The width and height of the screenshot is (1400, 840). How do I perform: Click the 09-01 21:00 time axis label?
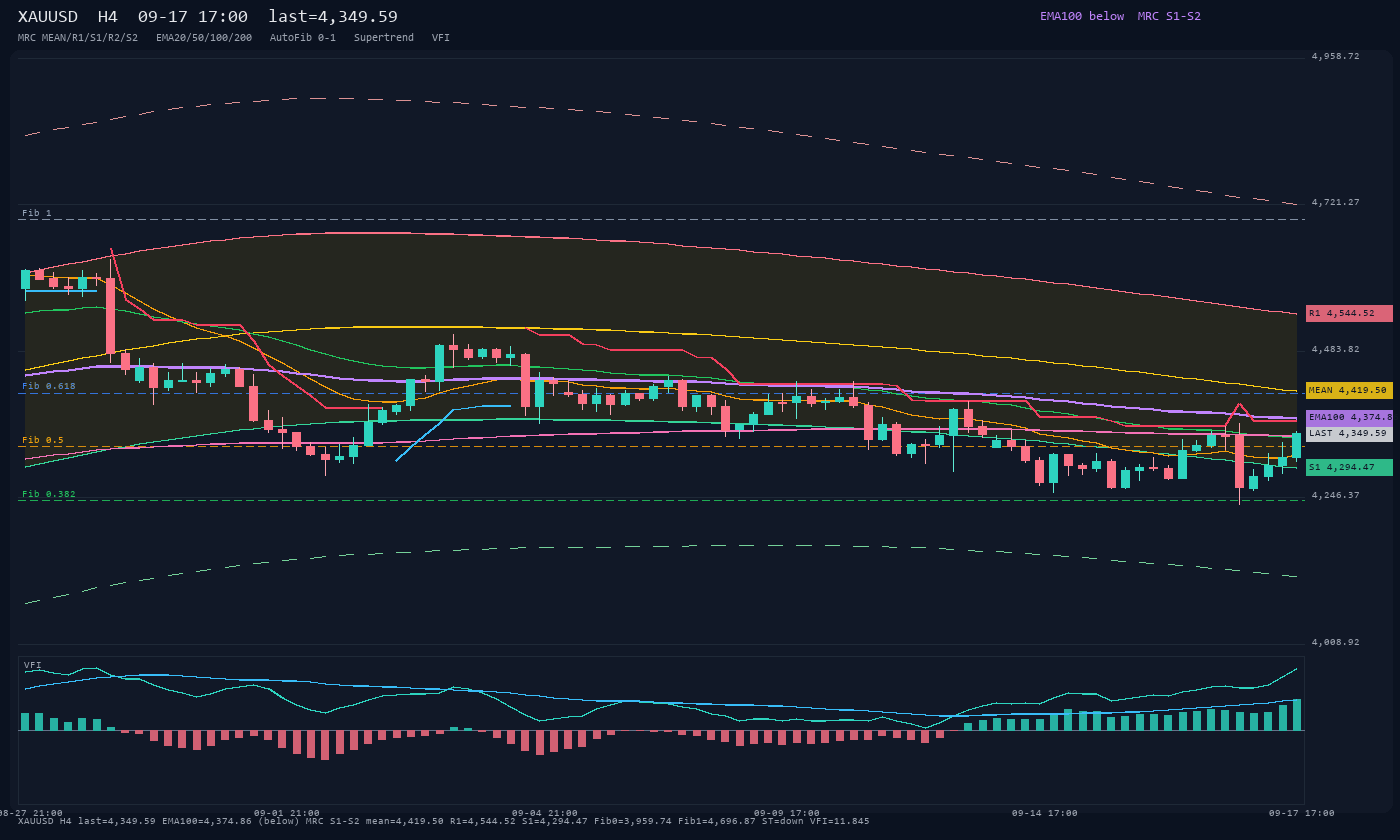[x=287, y=813]
